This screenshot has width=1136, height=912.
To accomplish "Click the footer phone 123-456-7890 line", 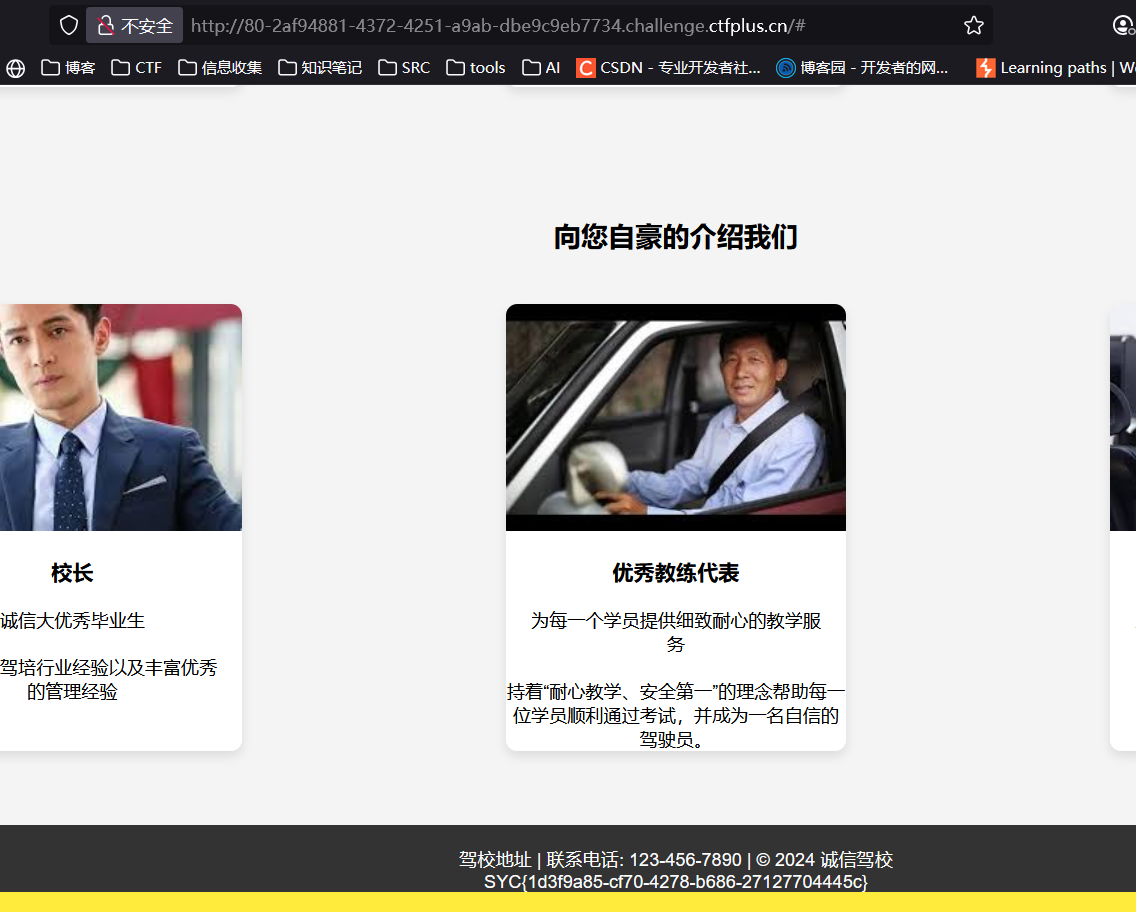I will click(x=676, y=860).
